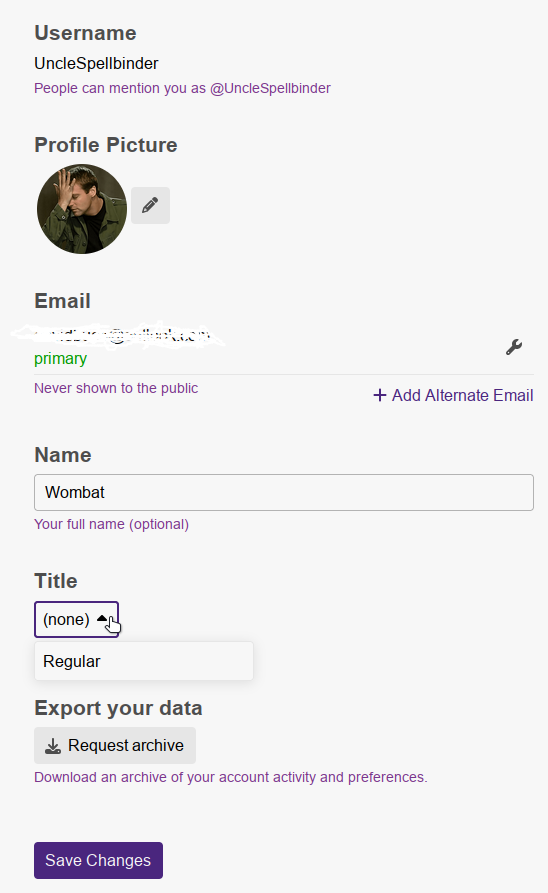Viewport: 548px width, 893px height.
Task: Click the UncleSpellbinder username text
Action: pos(96,63)
